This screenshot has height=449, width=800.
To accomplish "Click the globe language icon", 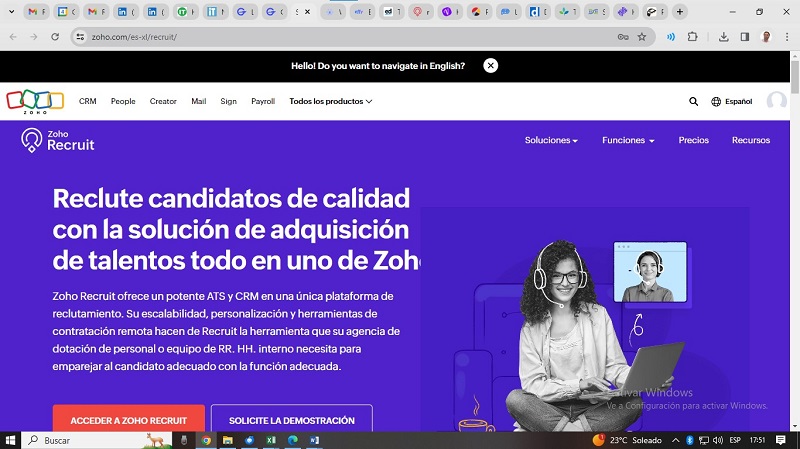I will coord(716,102).
